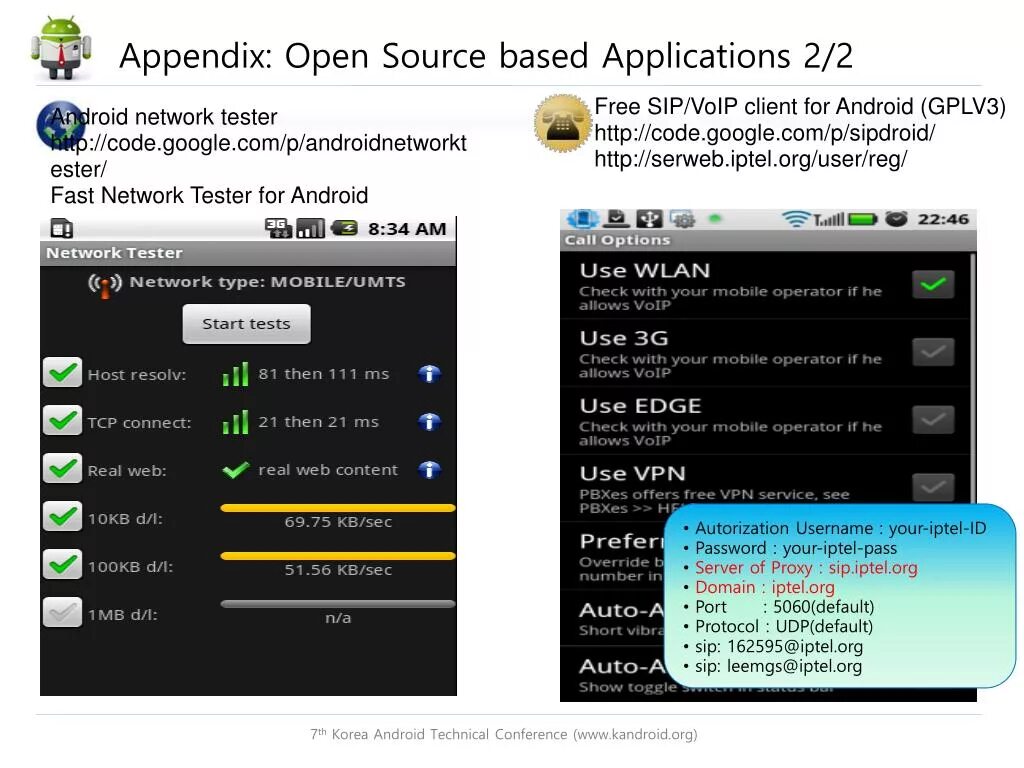This screenshot has height=768, width=1024.
Task: Toggle the TCP connect test checkbox
Action: pyautogui.click(x=63, y=420)
